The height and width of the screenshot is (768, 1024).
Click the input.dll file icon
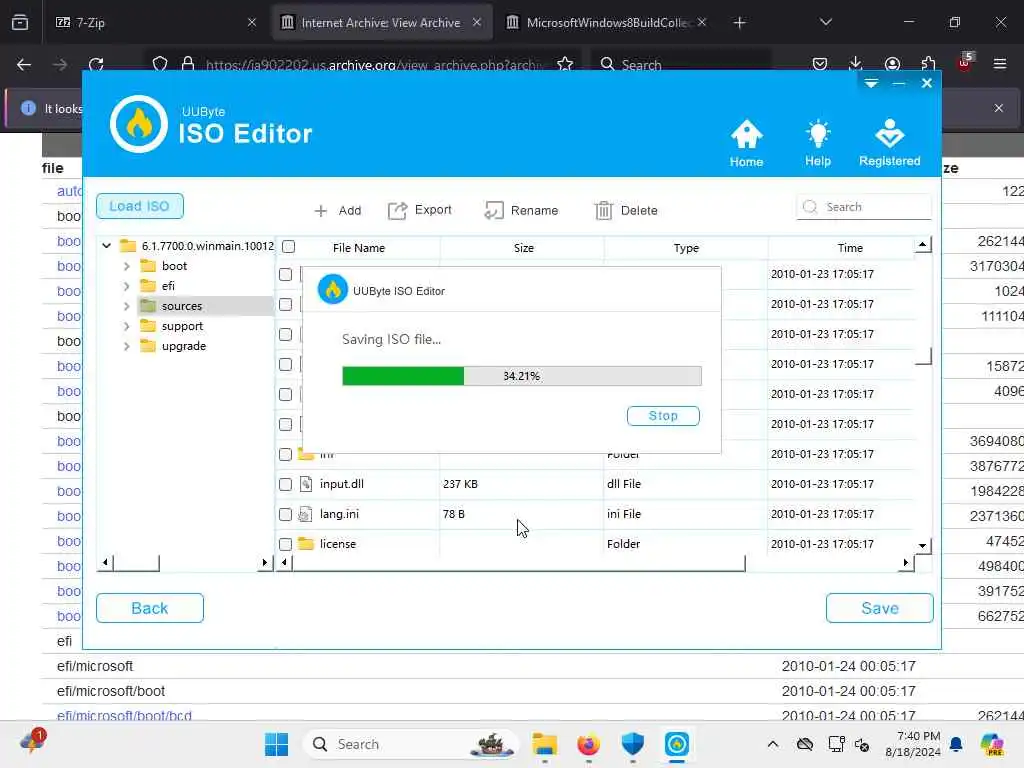pos(306,484)
